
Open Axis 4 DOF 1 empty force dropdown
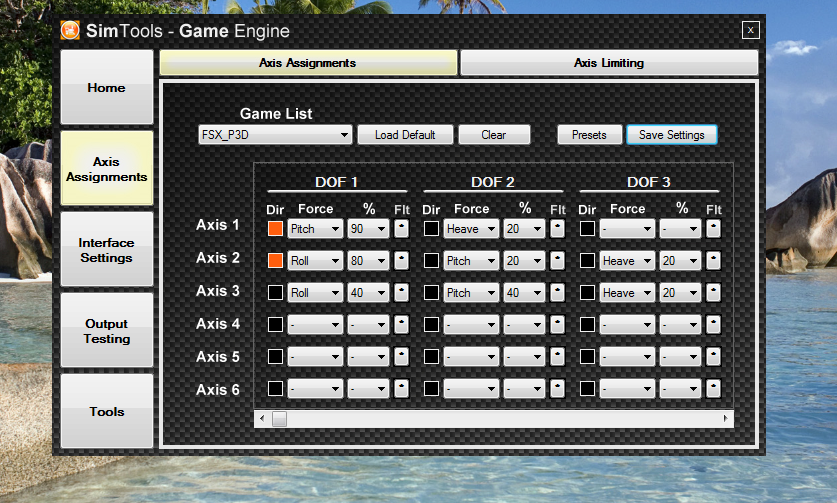click(315, 325)
